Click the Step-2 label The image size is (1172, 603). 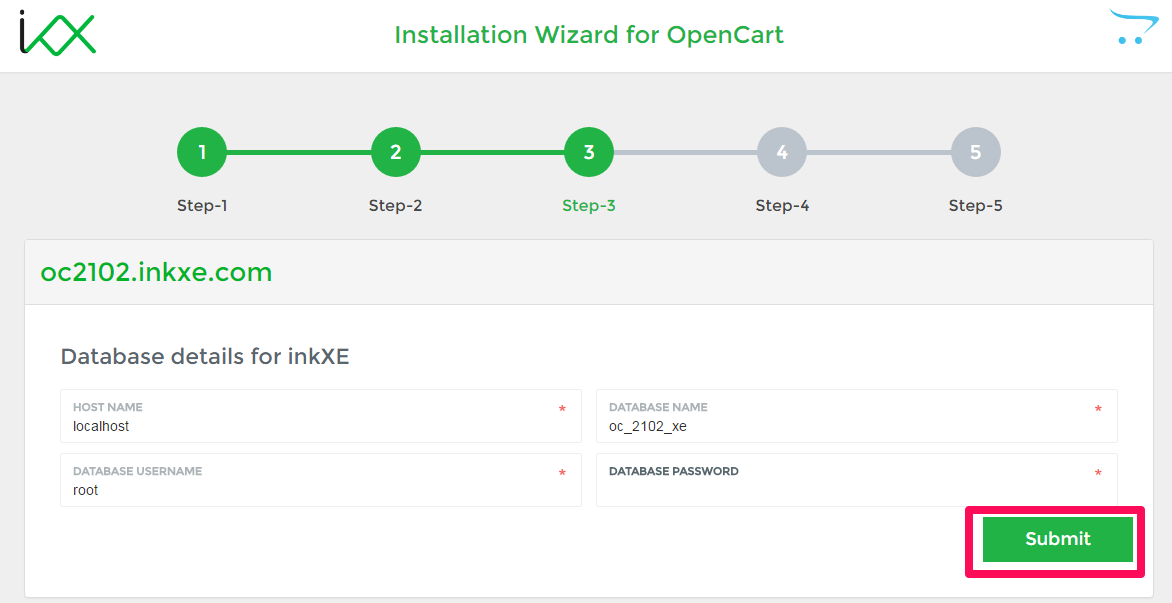pyautogui.click(x=395, y=205)
